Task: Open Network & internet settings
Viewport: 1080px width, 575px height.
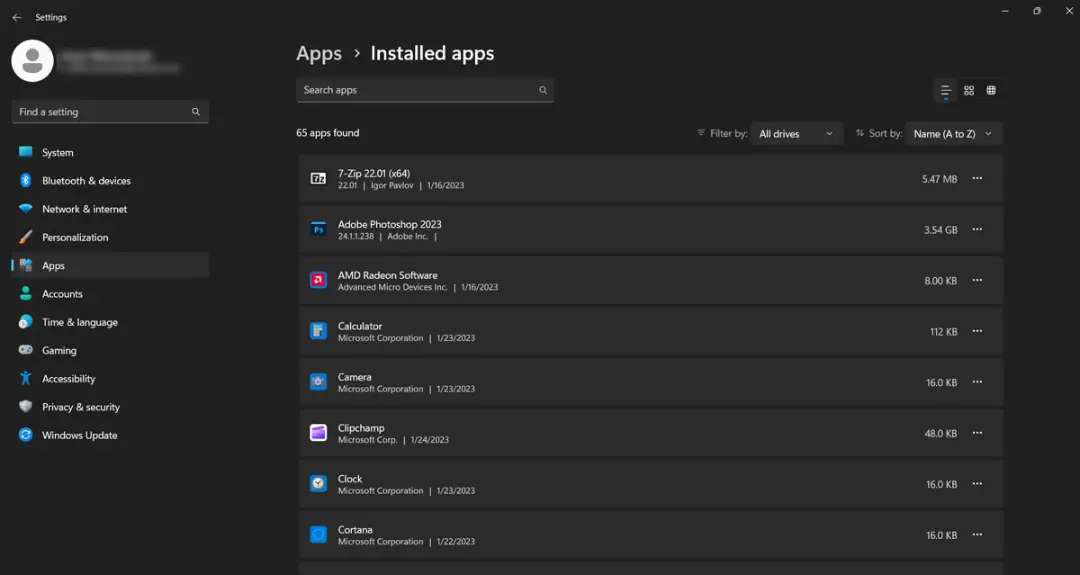Action: click(110, 209)
